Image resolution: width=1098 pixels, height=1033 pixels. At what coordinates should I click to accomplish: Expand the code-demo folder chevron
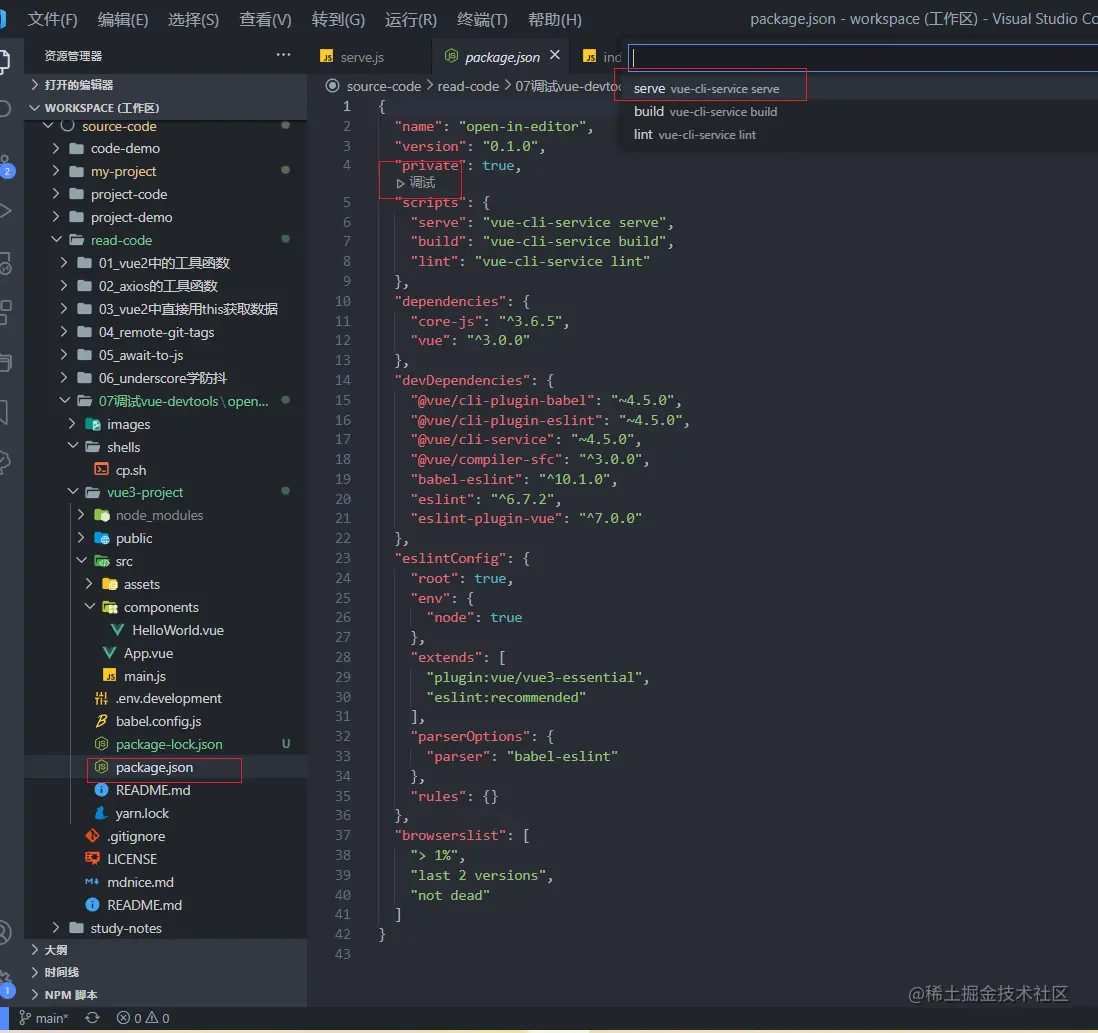[x=56, y=148]
